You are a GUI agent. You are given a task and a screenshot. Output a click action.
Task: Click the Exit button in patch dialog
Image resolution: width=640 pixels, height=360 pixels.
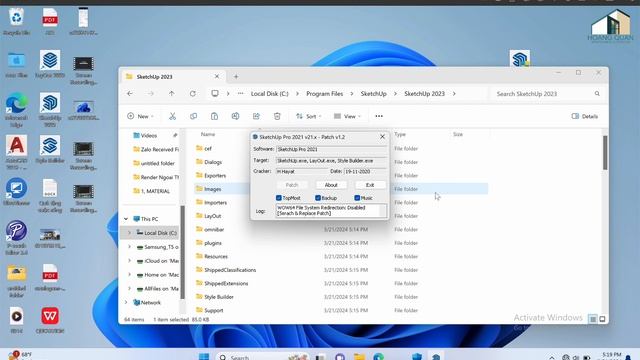[x=370, y=185]
